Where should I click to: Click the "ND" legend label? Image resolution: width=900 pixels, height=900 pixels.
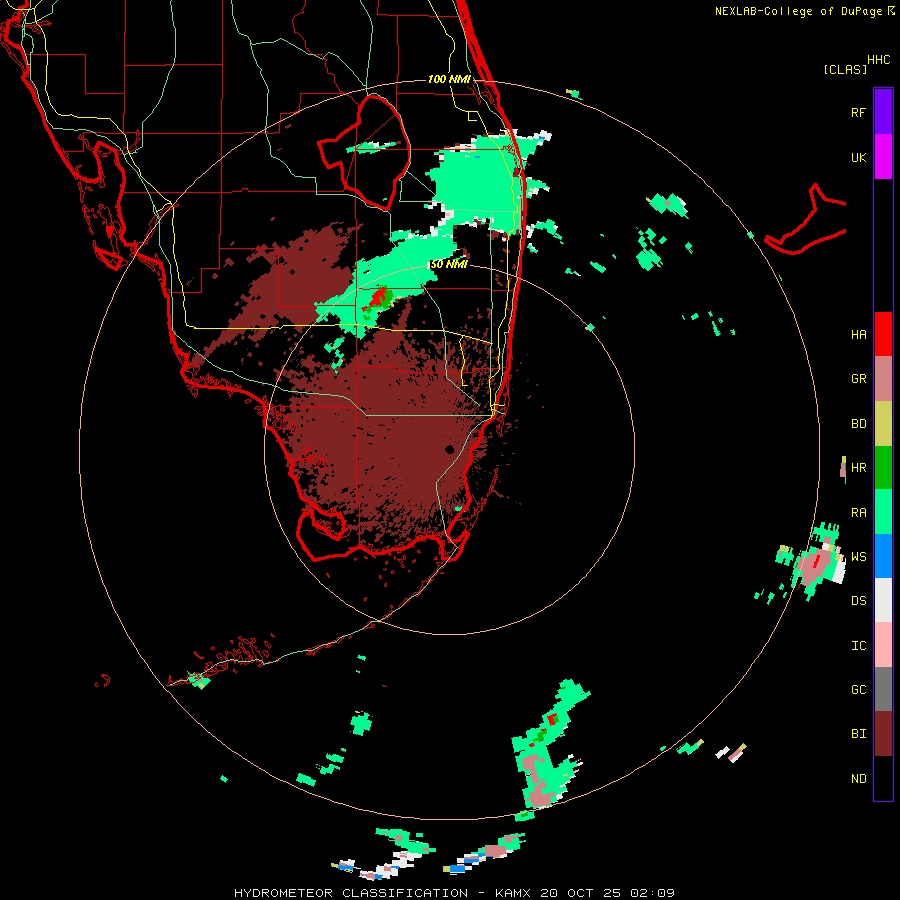tap(858, 779)
